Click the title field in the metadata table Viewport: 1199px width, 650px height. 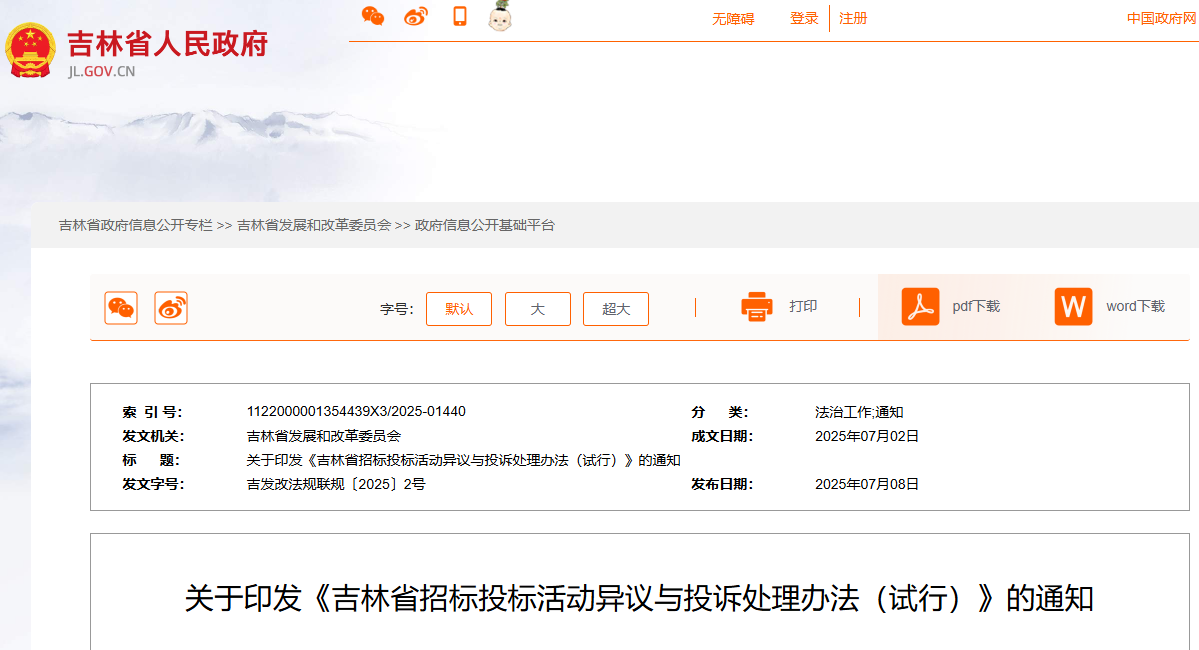[x=463, y=460]
